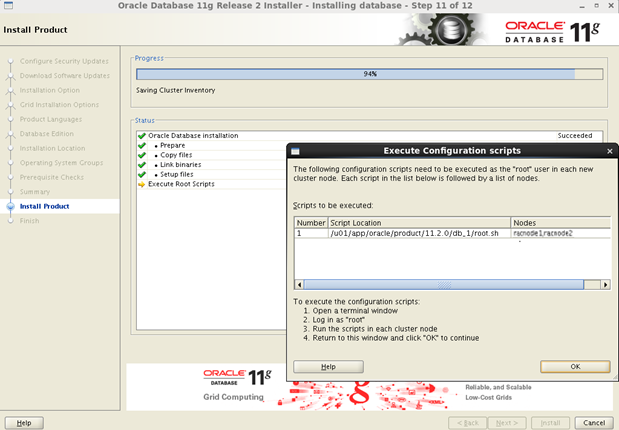Click green checkmark beside Link binaries

point(142,165)
